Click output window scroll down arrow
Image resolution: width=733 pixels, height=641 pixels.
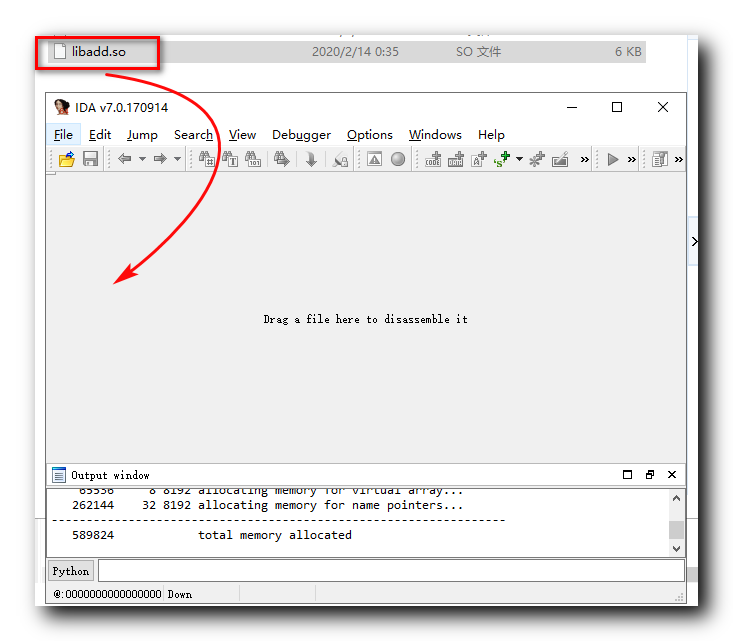tap(676, 548)
